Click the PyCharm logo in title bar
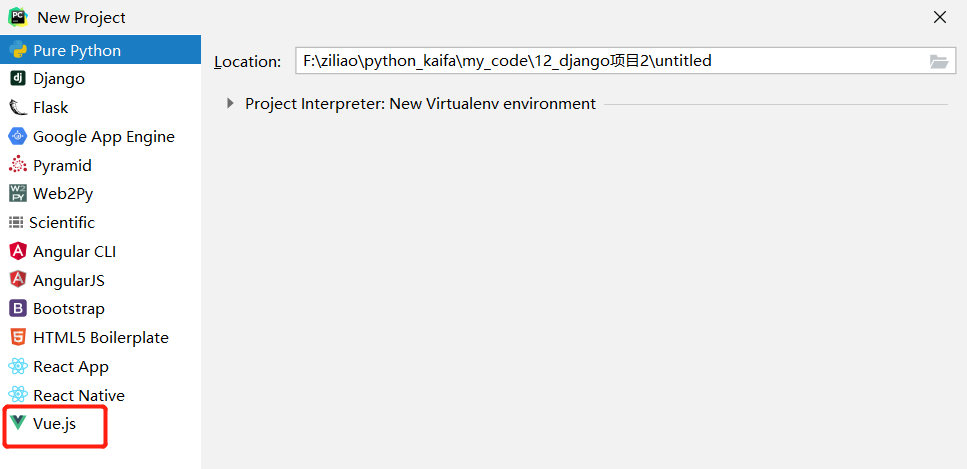The height and width of the screenshot is (469, 967). (18, 17)
